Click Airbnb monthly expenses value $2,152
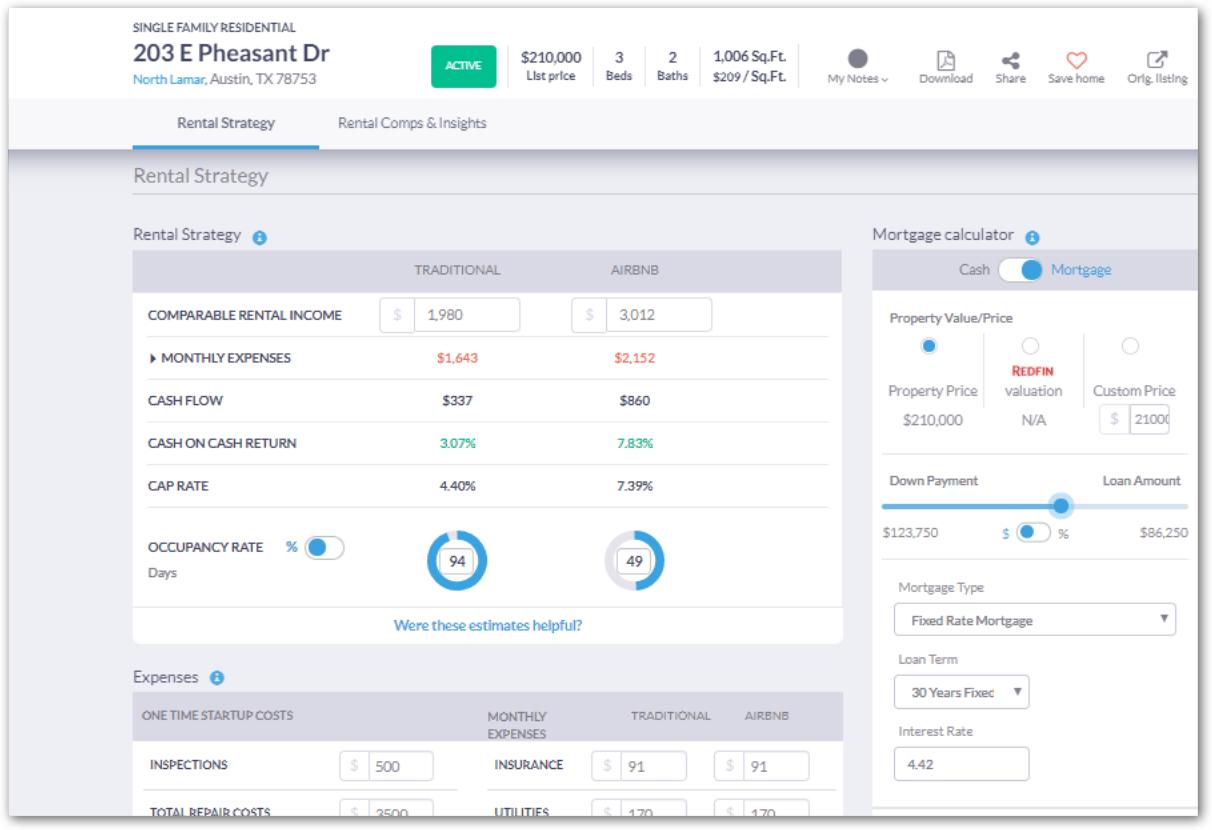The image size is (1212, 830). coord(634,358)
